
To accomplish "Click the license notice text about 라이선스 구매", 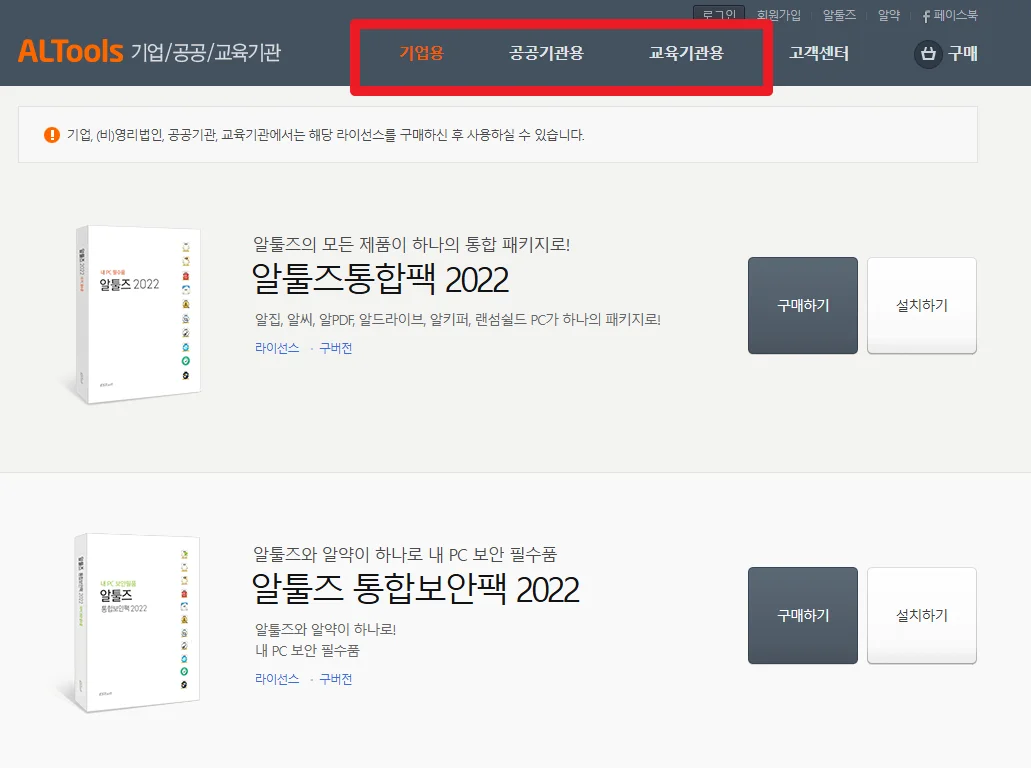I will pyautogui.click(x=325, y=135).
